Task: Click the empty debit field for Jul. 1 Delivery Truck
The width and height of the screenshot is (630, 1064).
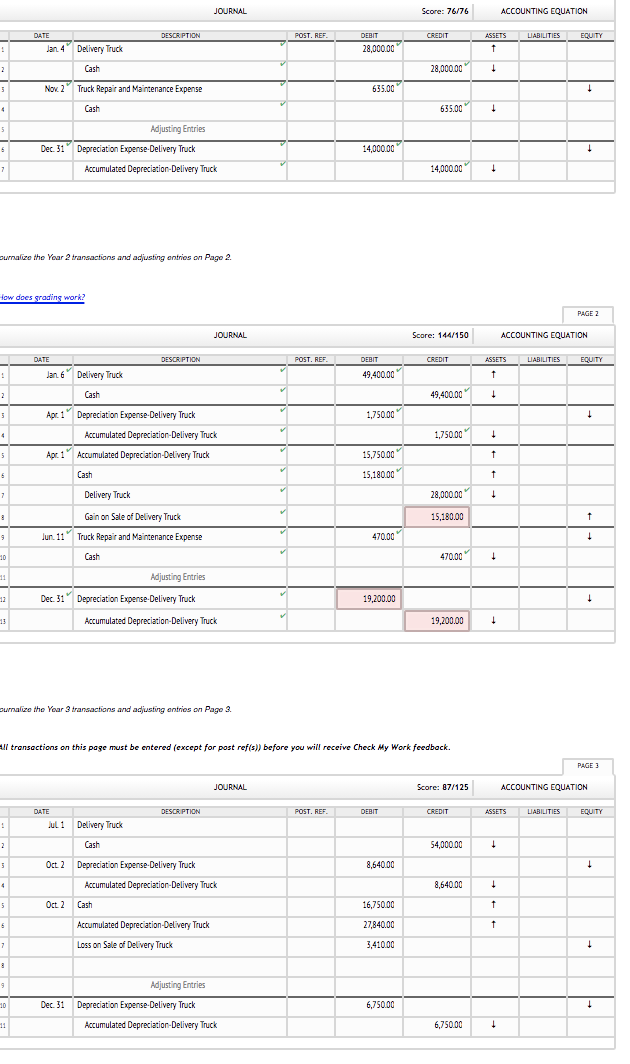Action: [x=369, y=825]
